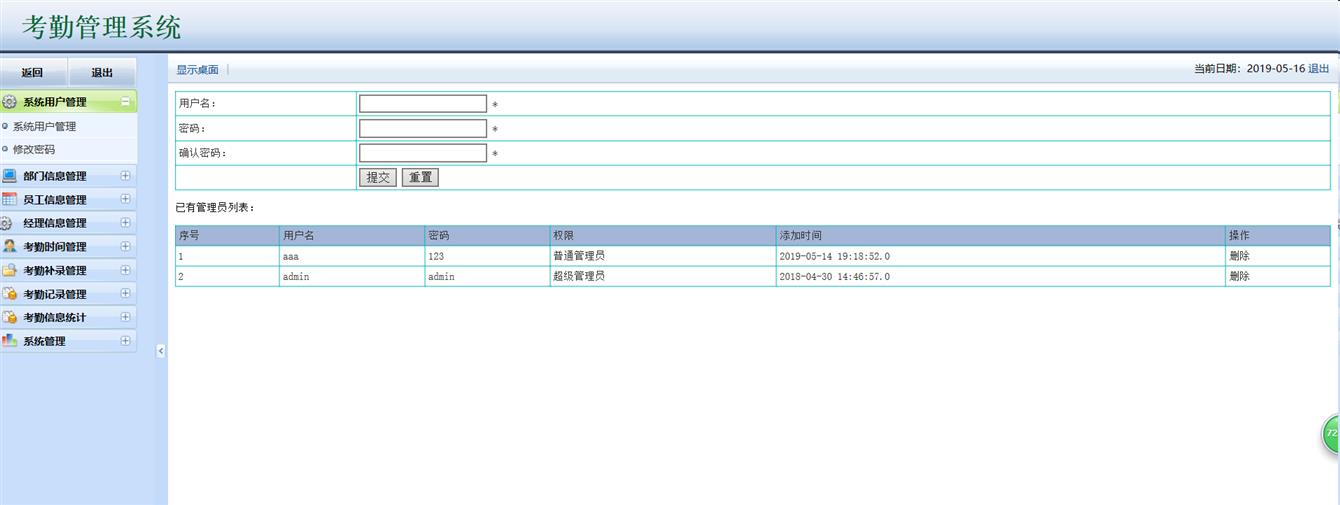Click the 考勤管理系统 title in the header
This screenshot has width=1340, height=505.
[101, 27]
